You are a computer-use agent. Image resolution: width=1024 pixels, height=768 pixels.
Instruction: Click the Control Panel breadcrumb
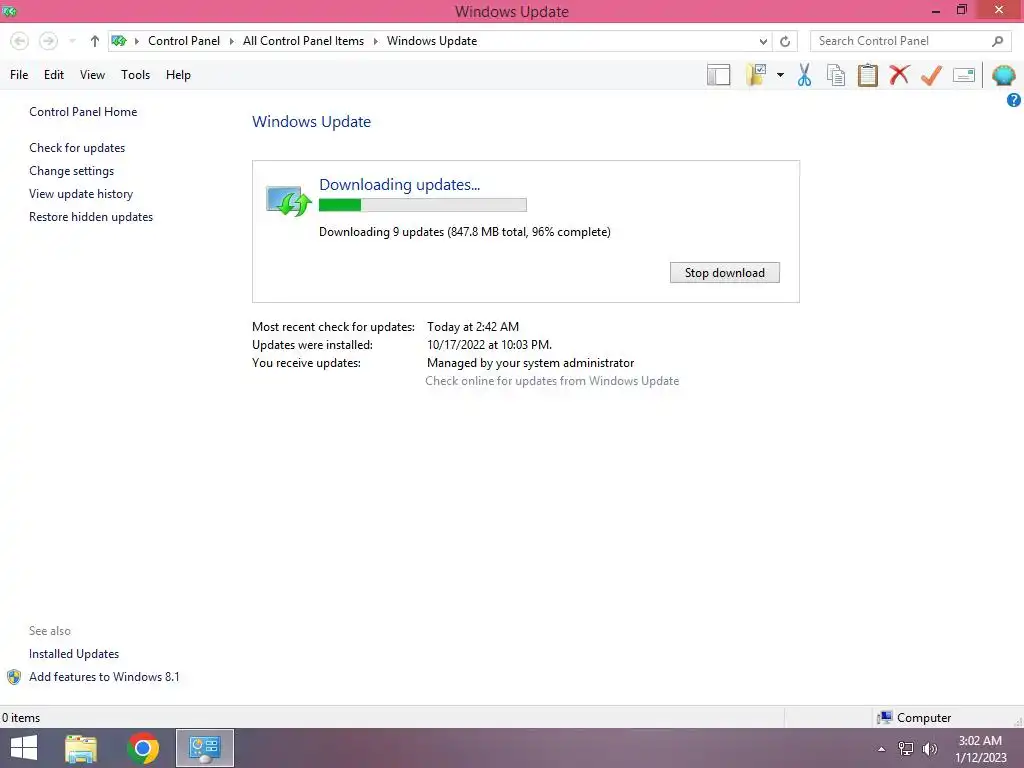[x=184, y=41]
